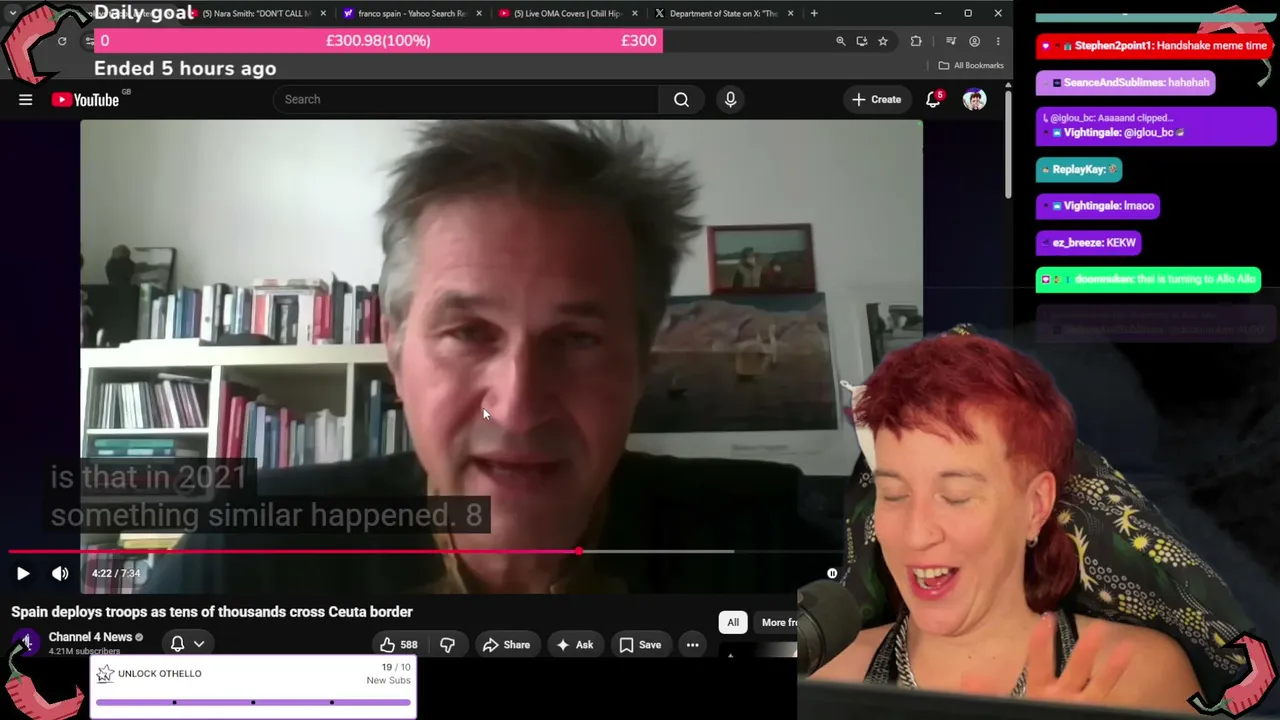Open the browser zoom magnifier icon
Image resolution: width=1280 pixels, height=720 pixels.
[x=840, y=41]
